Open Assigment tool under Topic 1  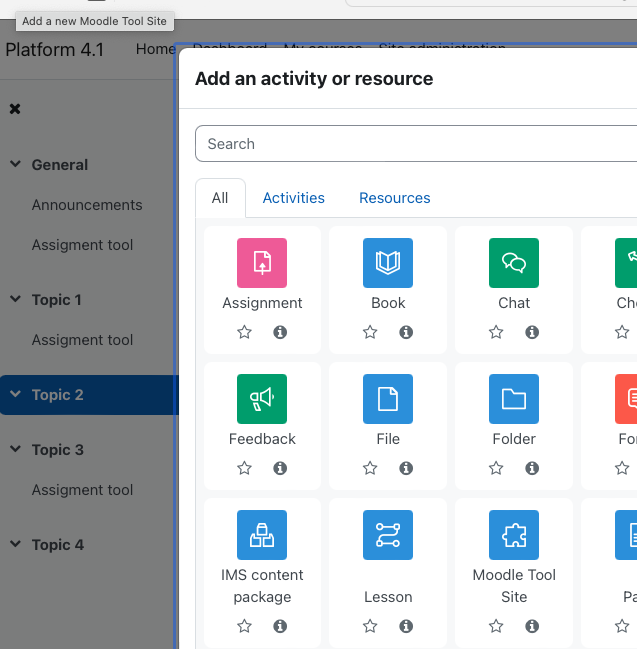click(x=82, y=340)
